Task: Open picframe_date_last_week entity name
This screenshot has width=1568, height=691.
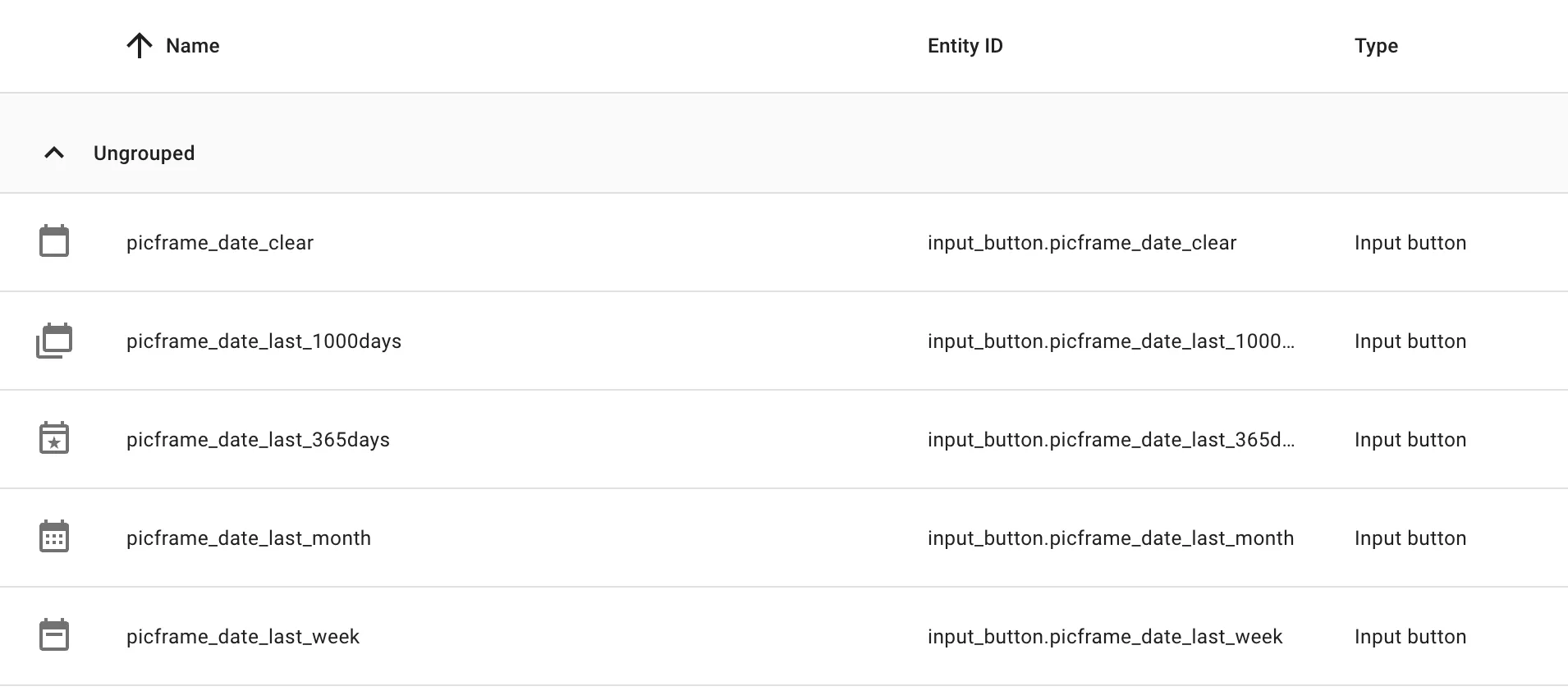Action: tap(243, 637)
